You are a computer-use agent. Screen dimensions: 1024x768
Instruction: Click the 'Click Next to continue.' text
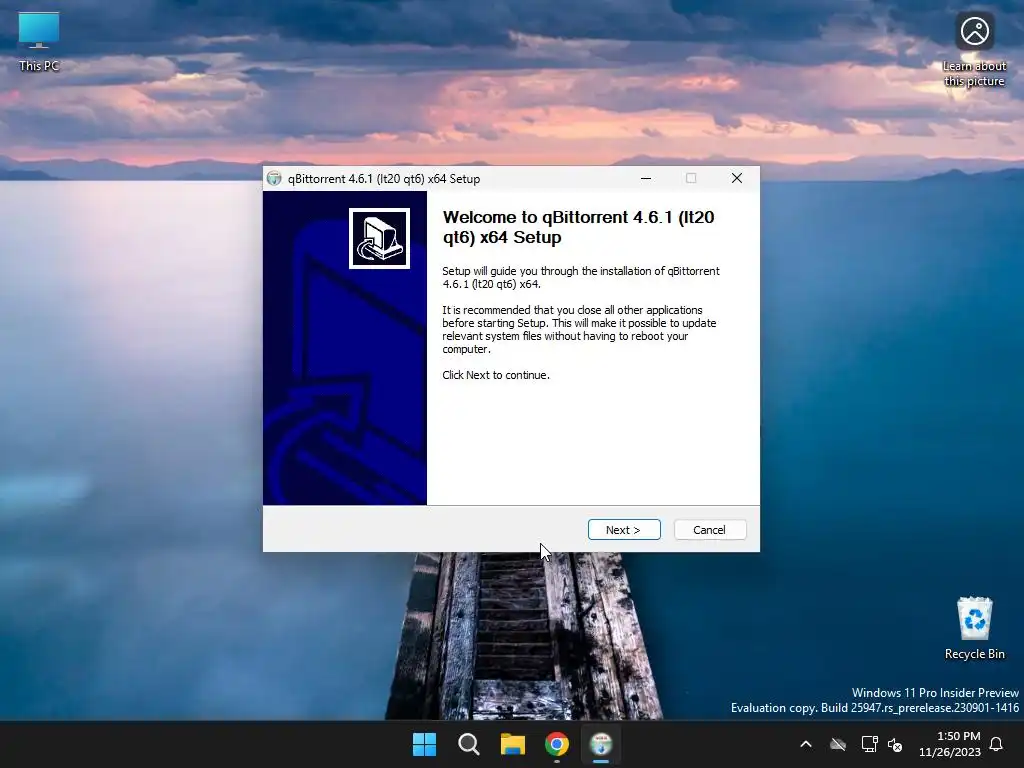coord(496,375)
